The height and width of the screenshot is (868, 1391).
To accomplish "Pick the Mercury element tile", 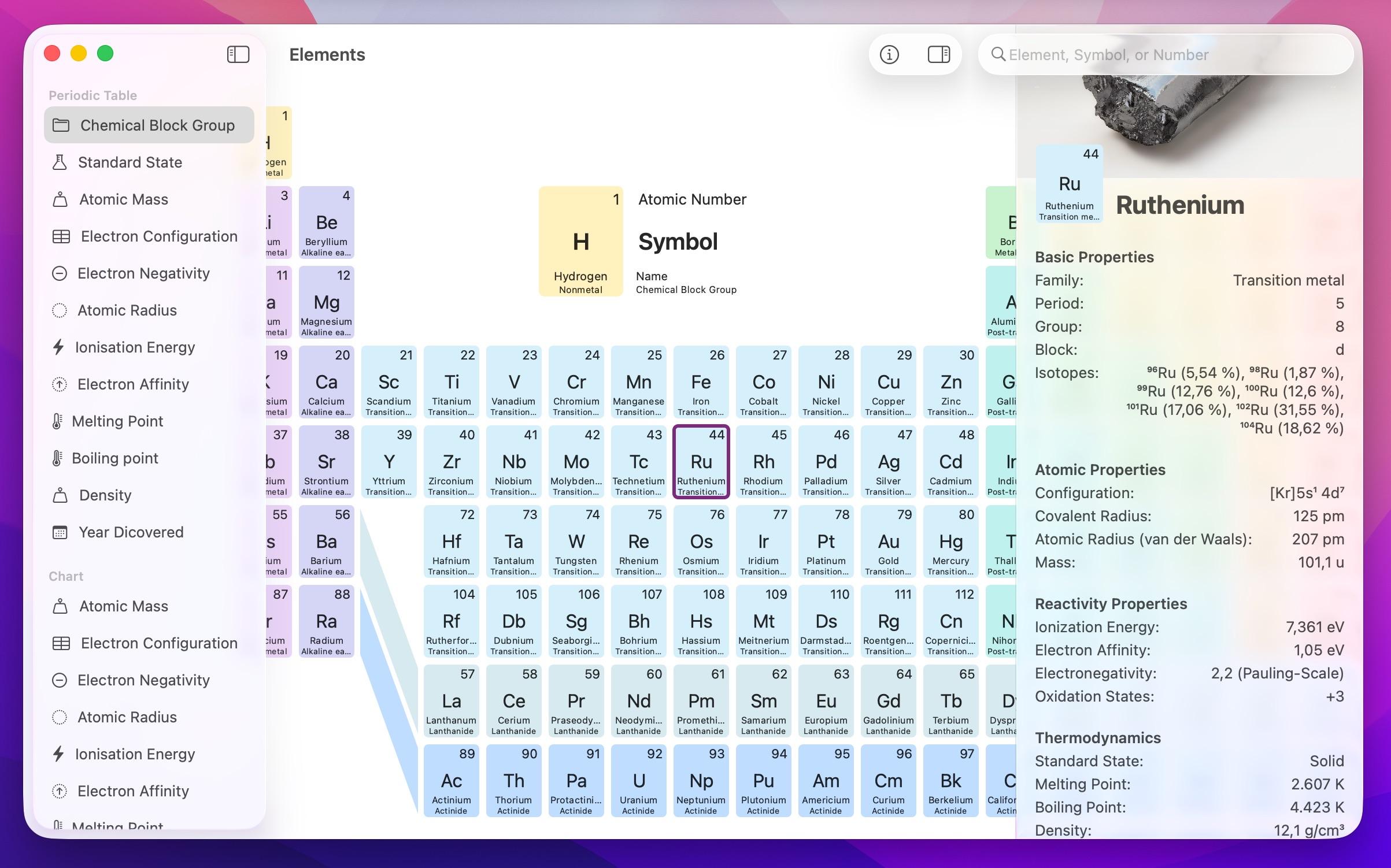I will click(x=951, y=541).
